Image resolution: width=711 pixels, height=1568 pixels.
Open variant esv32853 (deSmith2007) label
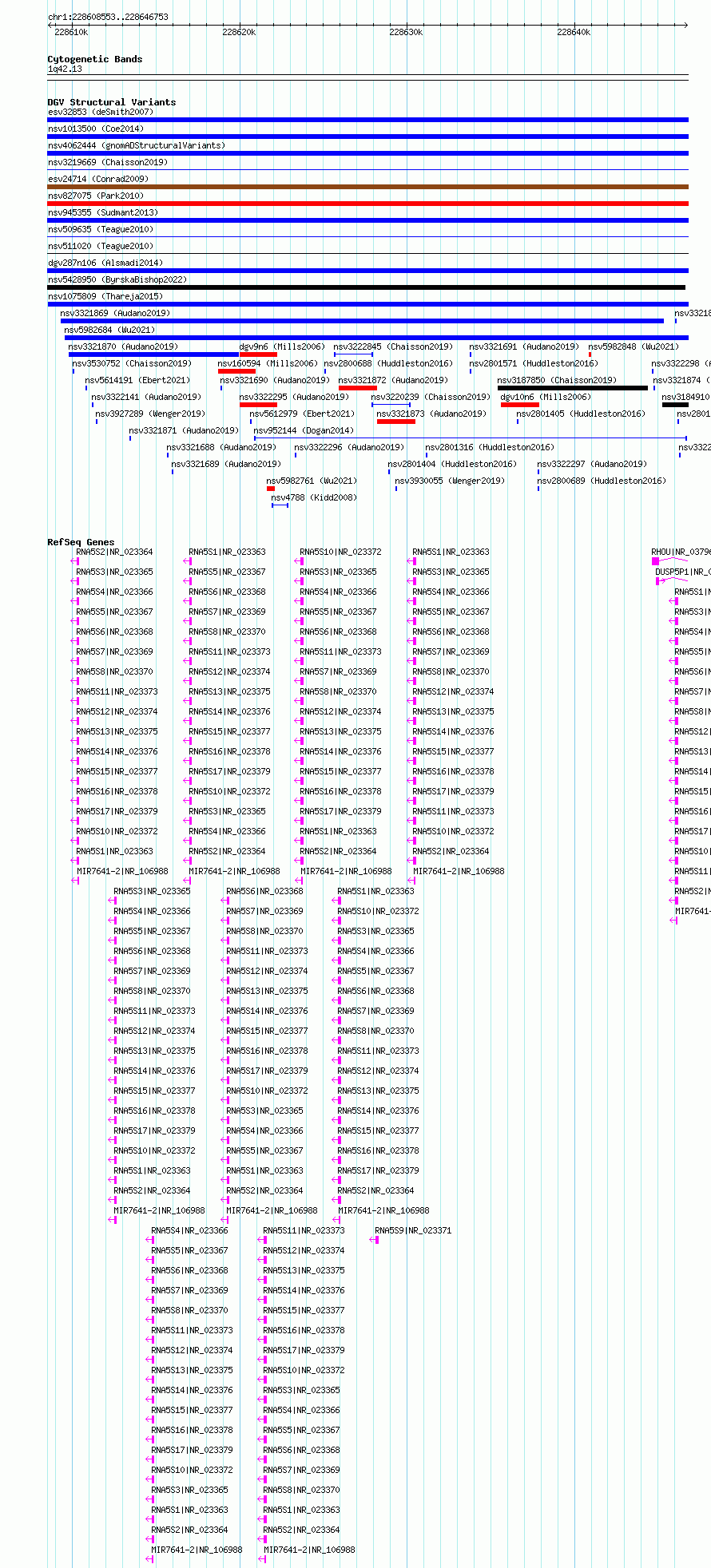(x=100, y=112)
